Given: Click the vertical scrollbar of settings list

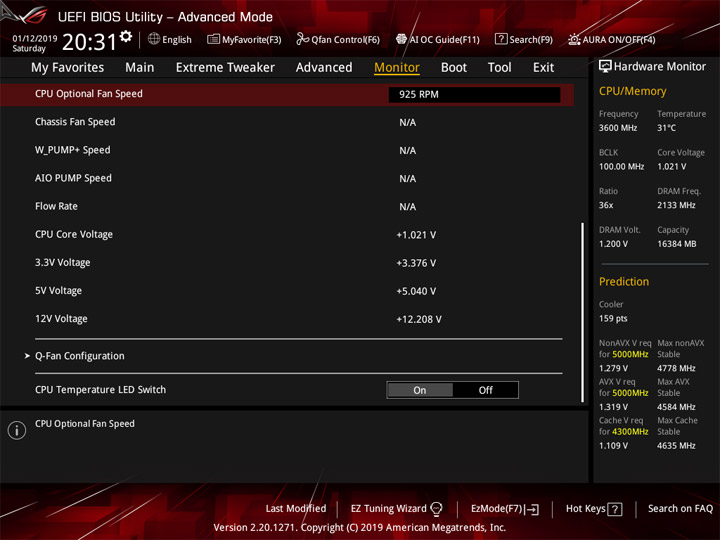Looking at the screenshot, I should point(582,312).
